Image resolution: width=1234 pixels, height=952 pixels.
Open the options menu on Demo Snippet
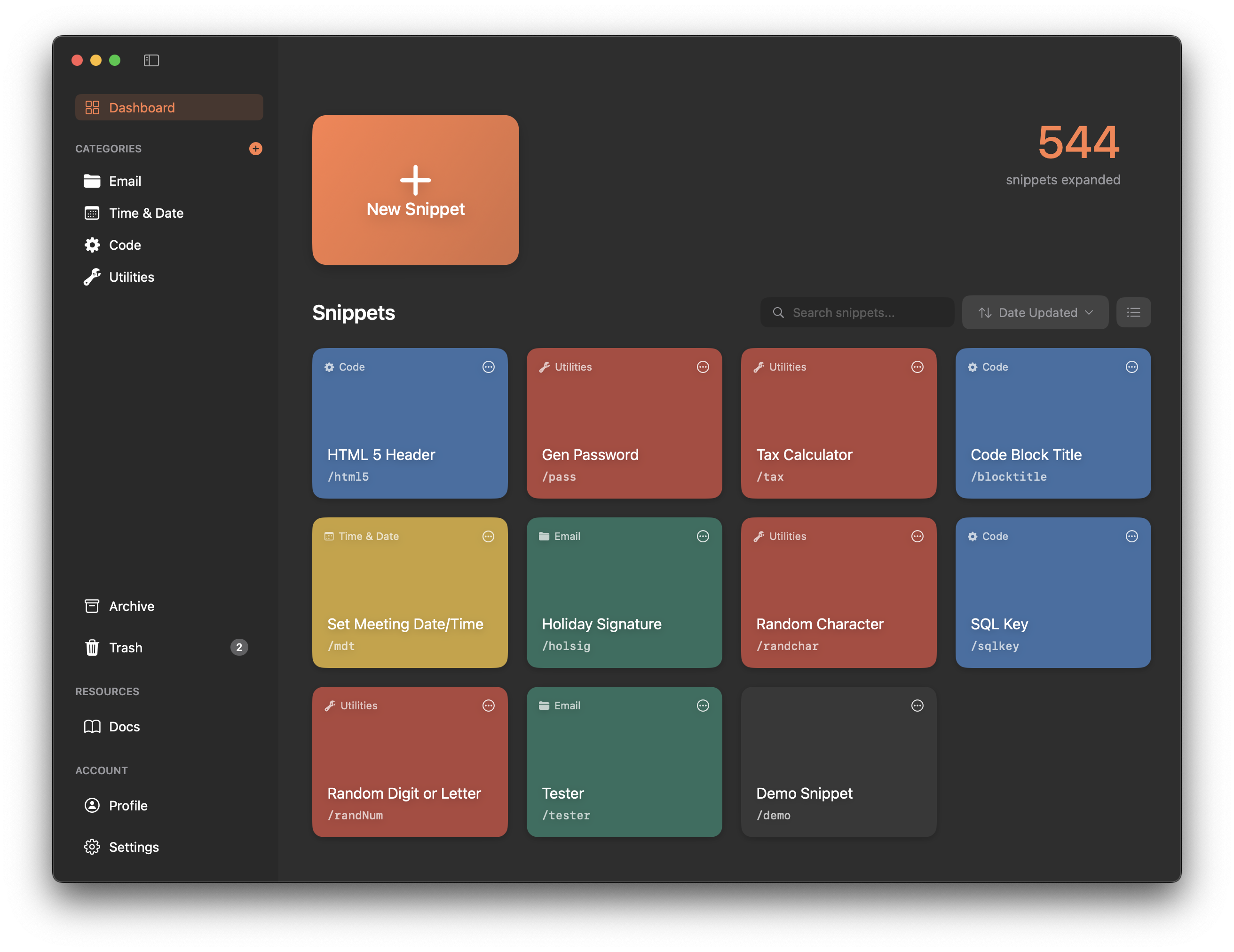click(917, 705)
